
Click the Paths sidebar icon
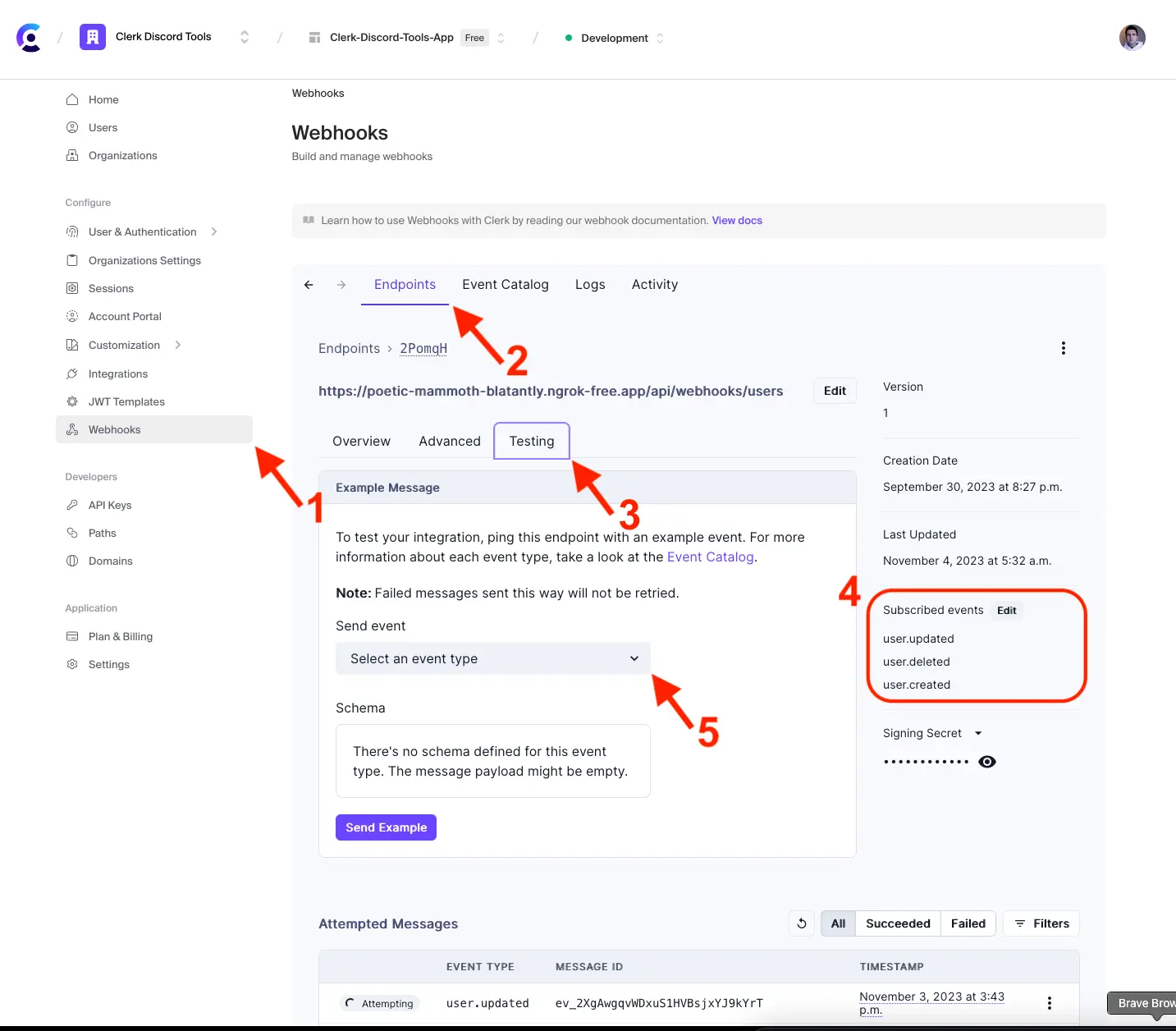72,533
